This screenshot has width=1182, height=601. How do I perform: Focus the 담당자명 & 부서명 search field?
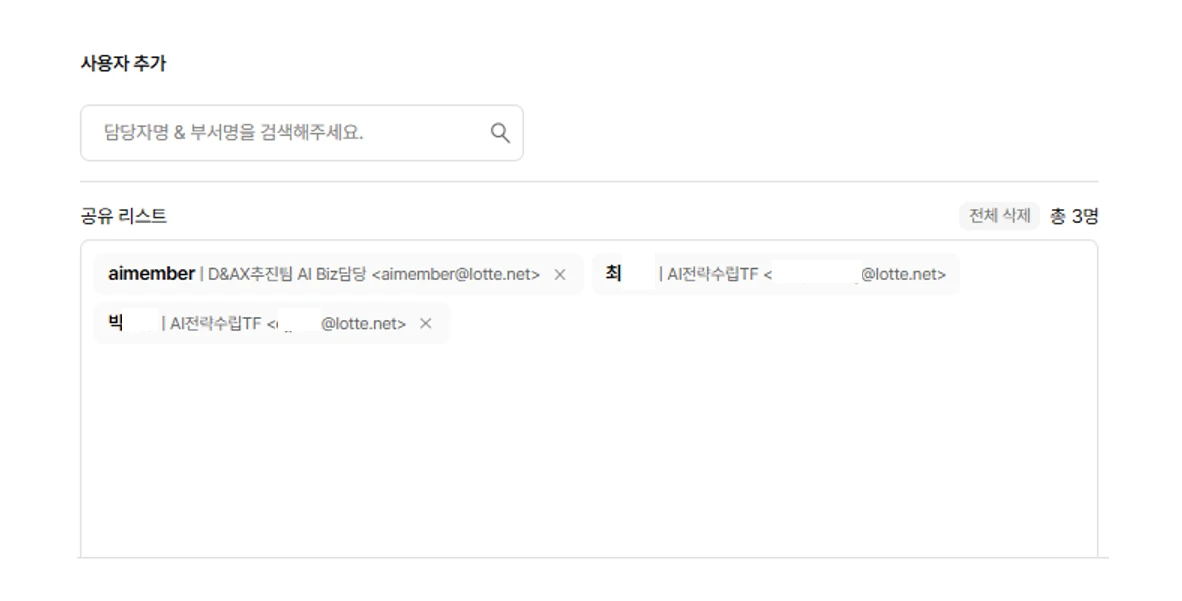pos(290,133)
